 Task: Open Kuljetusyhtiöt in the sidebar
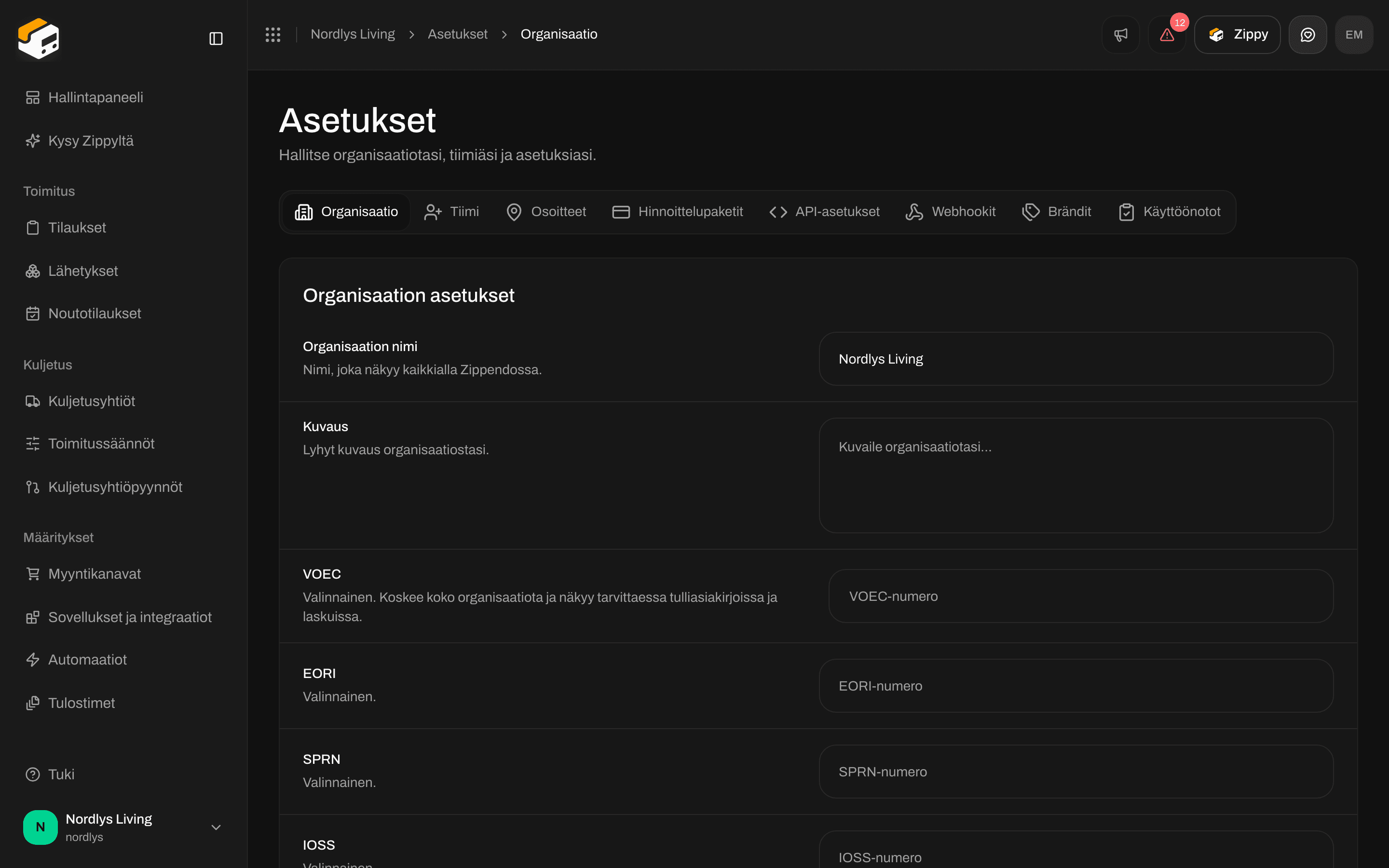pos(124,401)
